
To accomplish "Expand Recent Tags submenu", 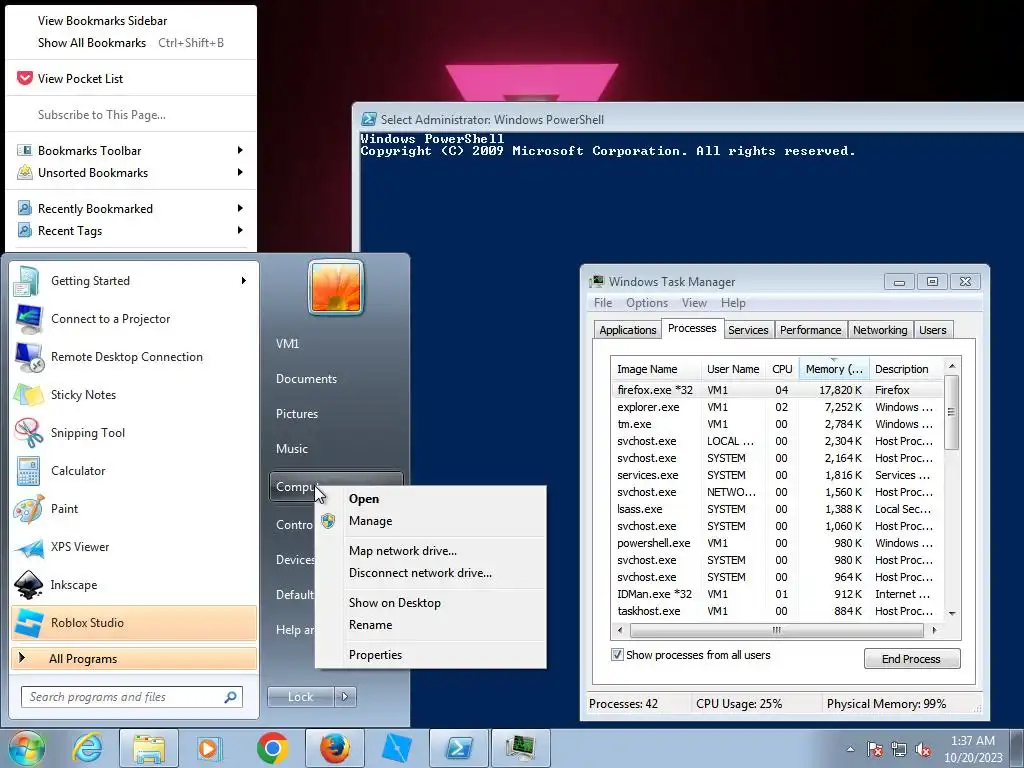I will pos(240,231).
